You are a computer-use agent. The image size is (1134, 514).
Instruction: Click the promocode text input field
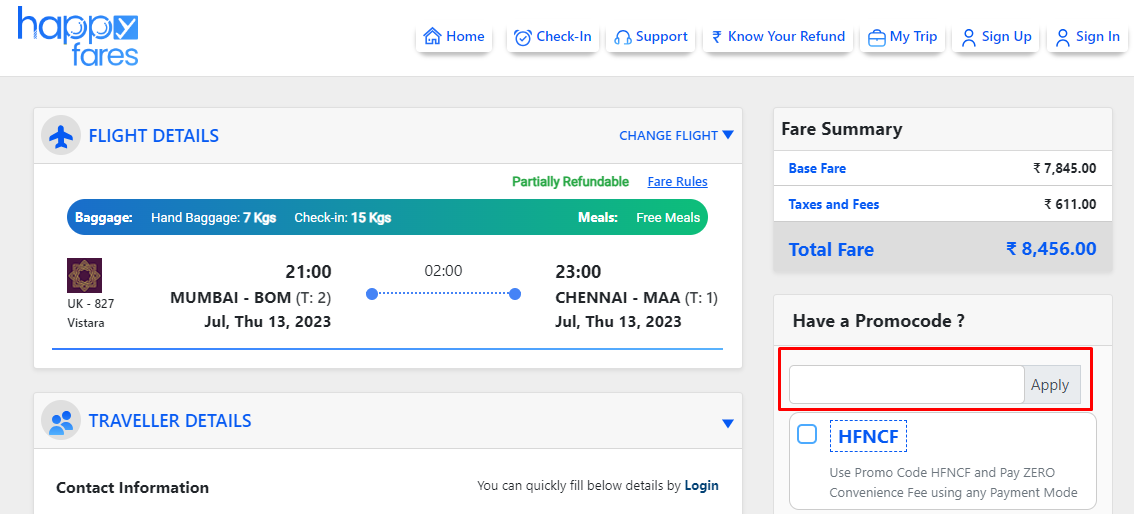[906, 385]
